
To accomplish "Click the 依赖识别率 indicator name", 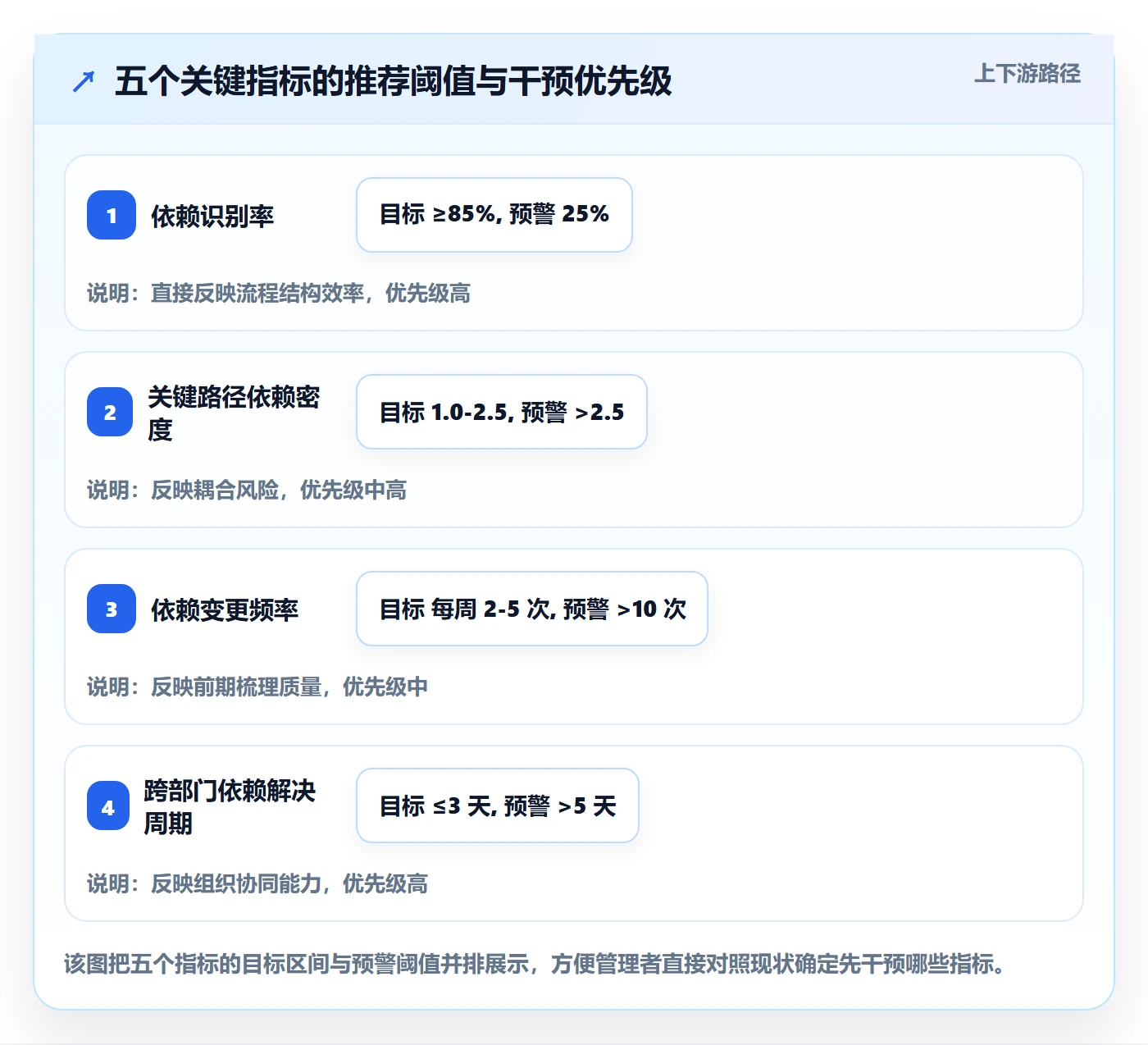I will click(x=212, y=217).
